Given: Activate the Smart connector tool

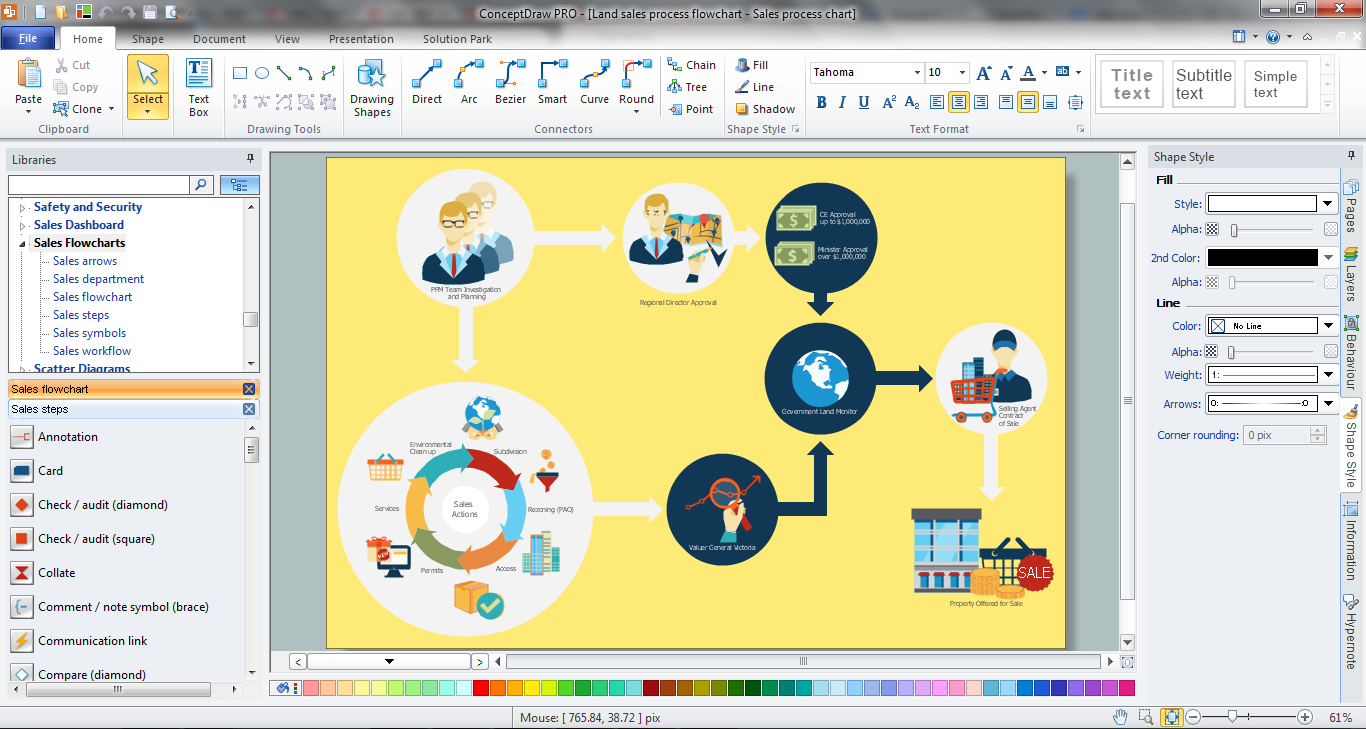Looking at the screenshot, I should click(552, 82).
